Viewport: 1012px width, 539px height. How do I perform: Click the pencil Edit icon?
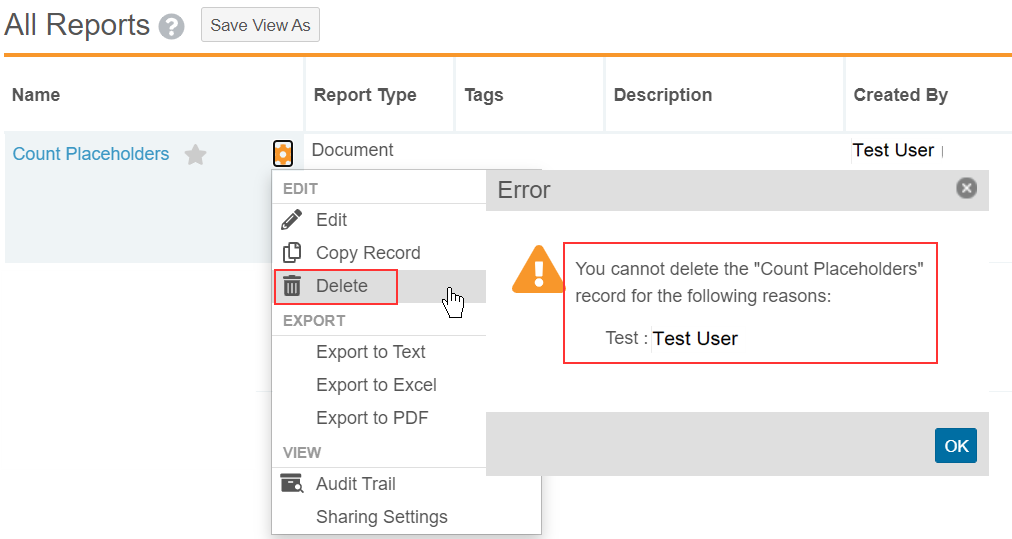coord(292,220)
